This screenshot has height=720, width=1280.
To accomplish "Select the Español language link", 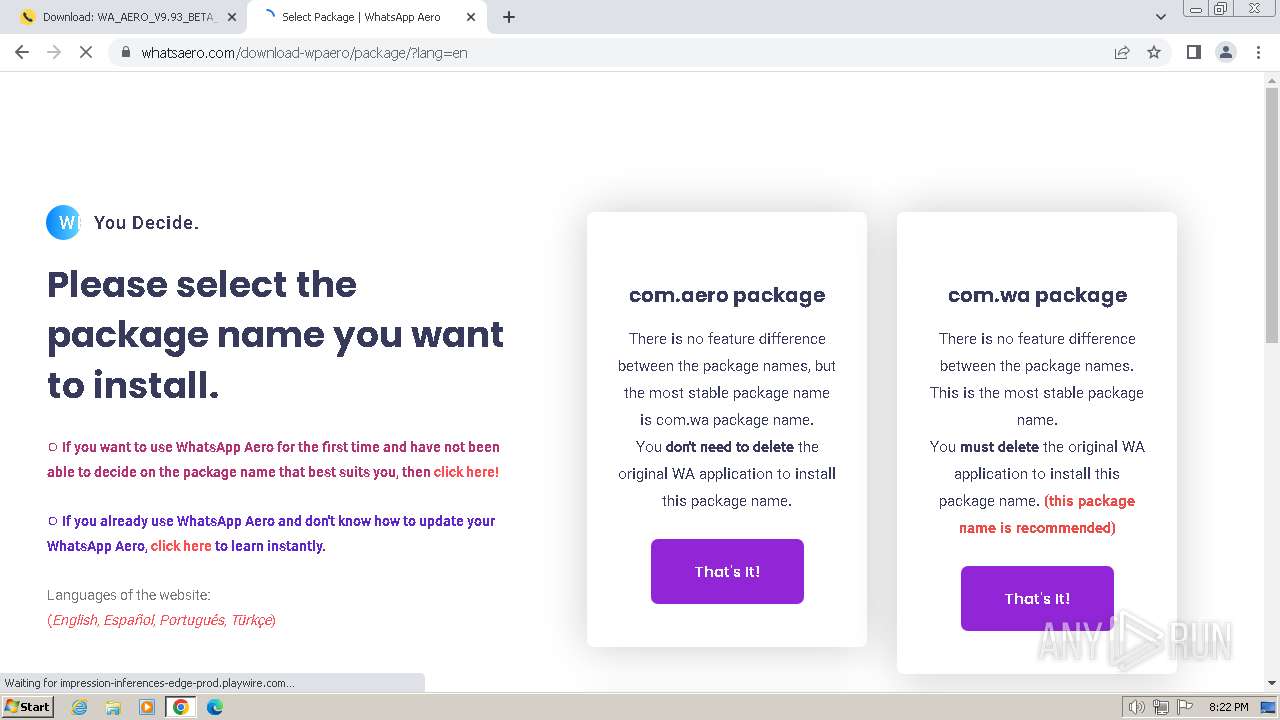I will pos(129,620).
